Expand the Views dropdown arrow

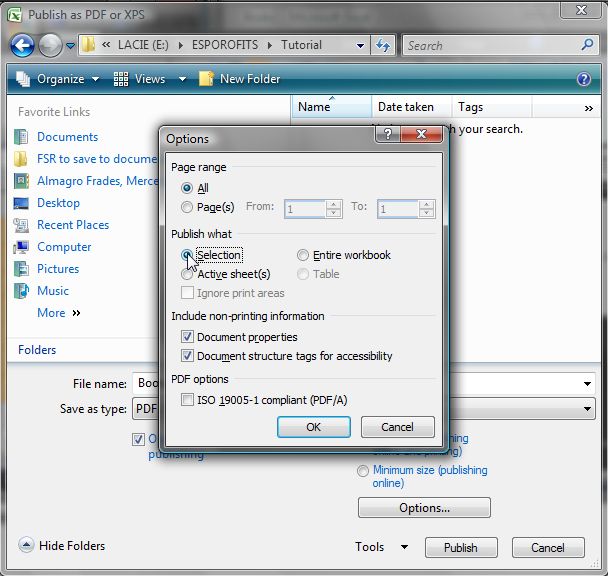click(182, 80)
